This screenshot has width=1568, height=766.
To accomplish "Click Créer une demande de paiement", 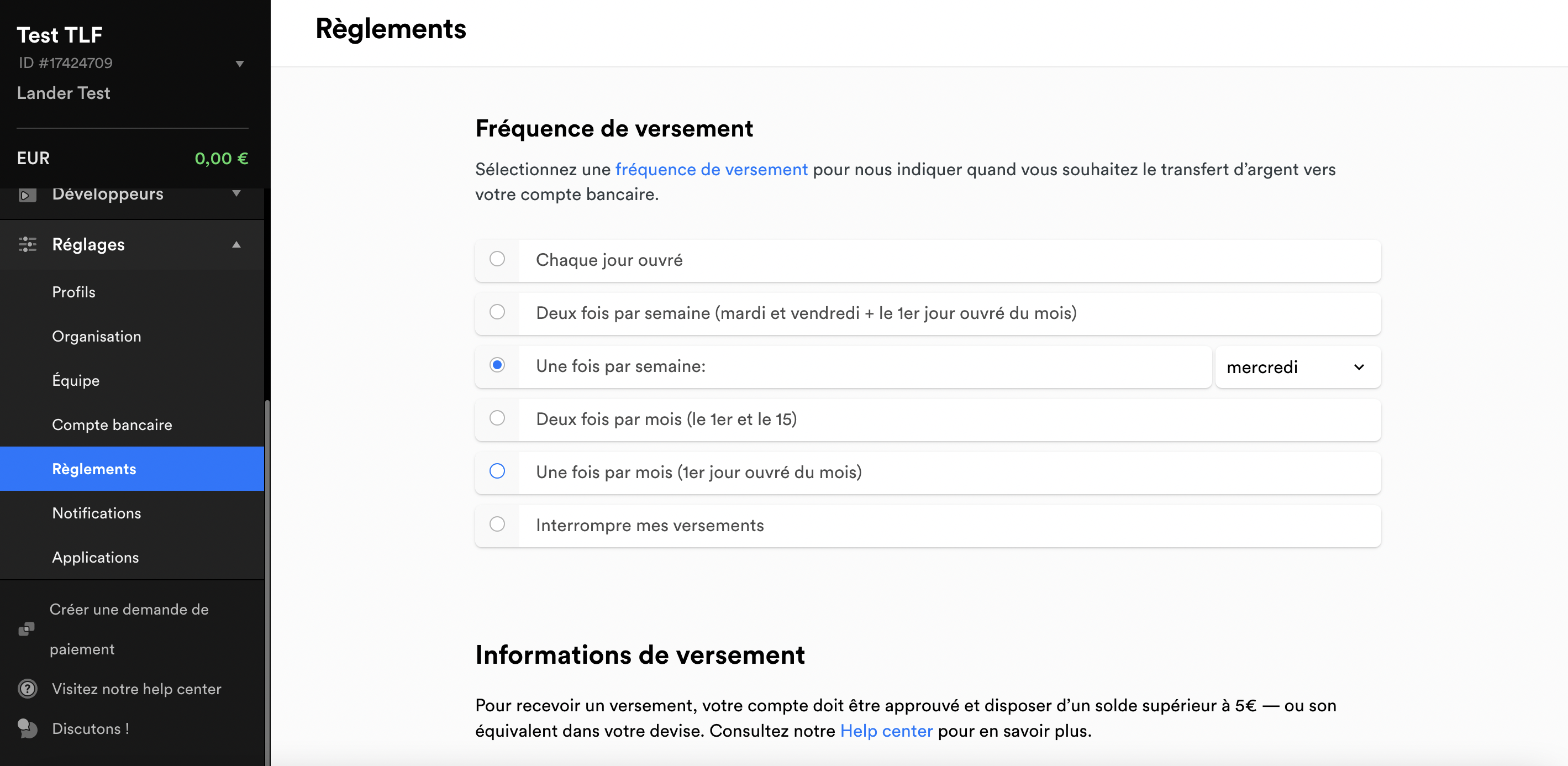I will click(x=129, y=629).
